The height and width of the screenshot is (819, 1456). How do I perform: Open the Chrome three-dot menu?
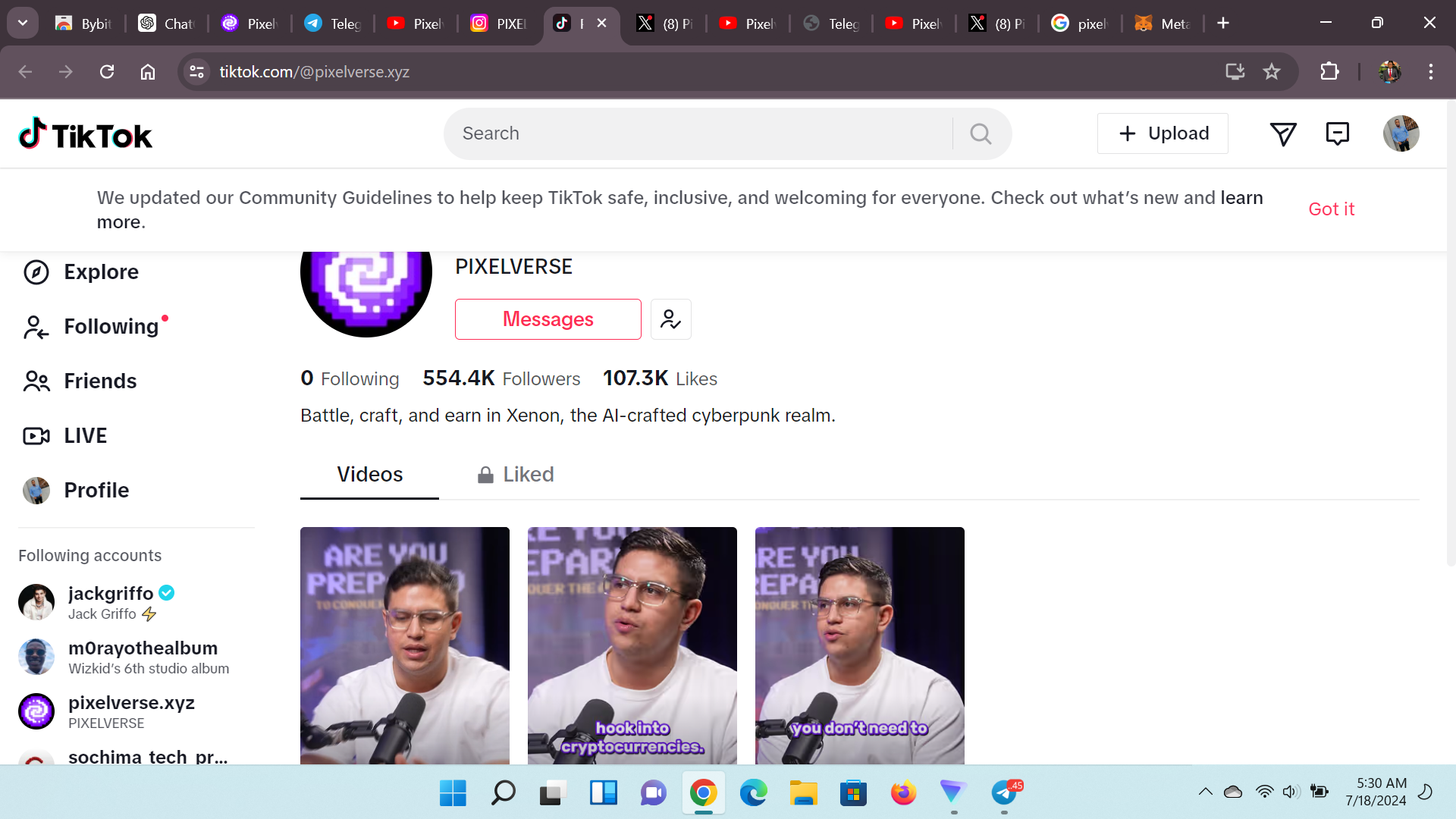(1430, 72)
